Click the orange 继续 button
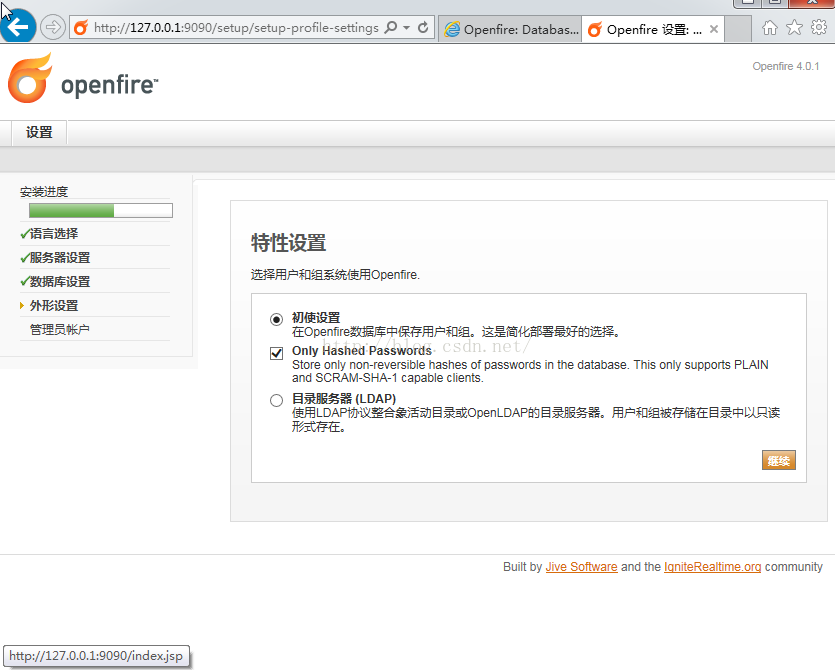 point(779,461)
